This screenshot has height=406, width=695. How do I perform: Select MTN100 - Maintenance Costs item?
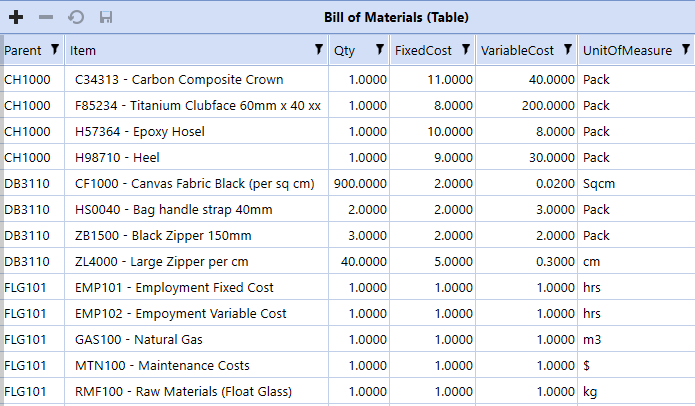[162, 366]
